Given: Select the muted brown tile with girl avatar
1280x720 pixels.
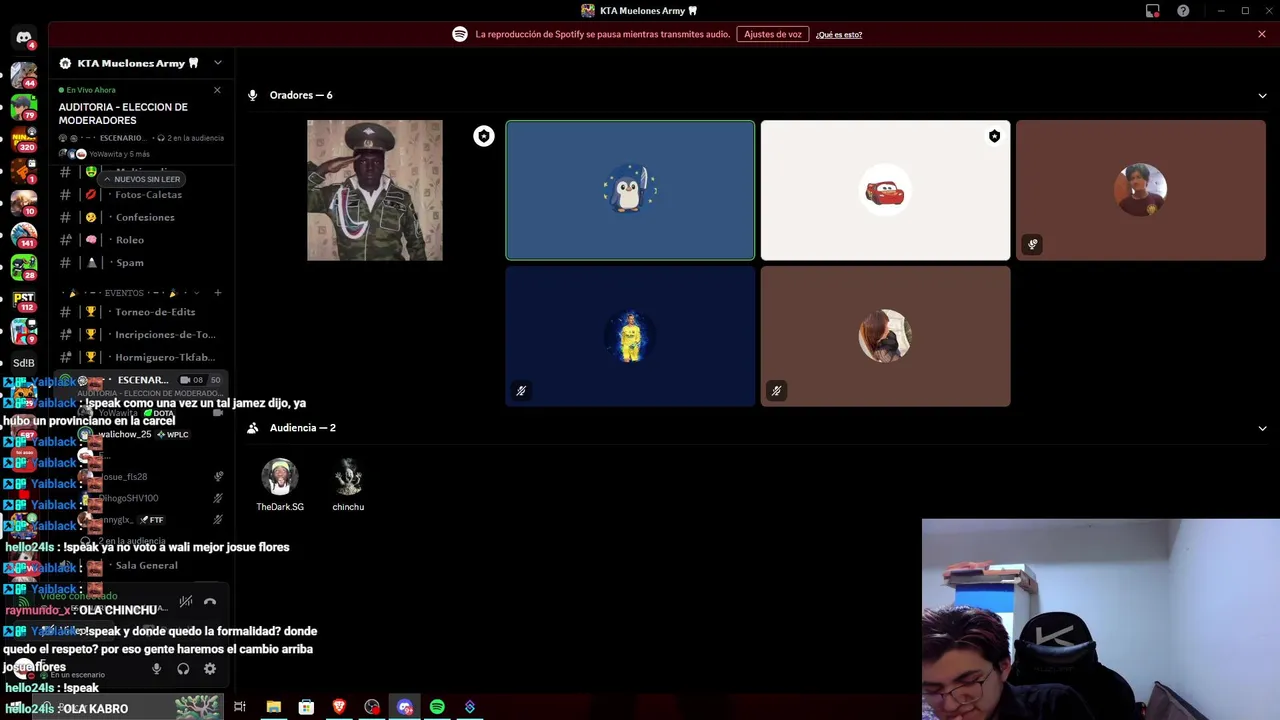Looking at the screenshot, I should coord(885,336).
